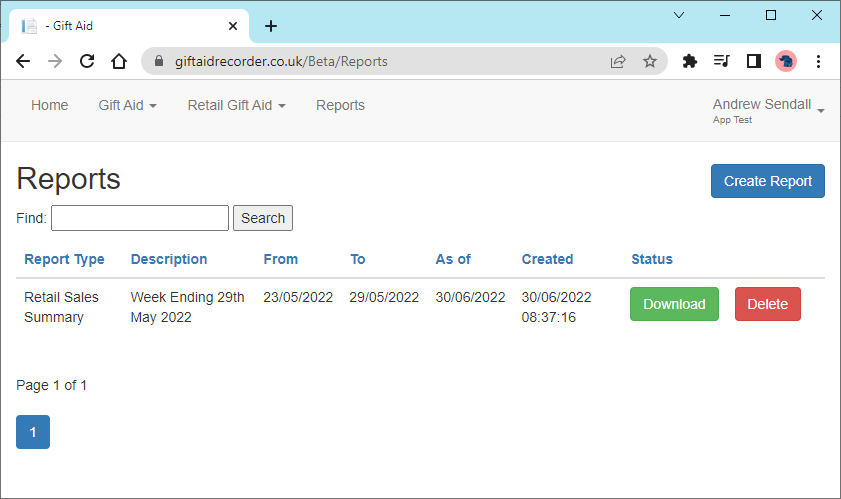841x499 pixels.
Task: Open the media control playlist icon
Action: [721, 61]
